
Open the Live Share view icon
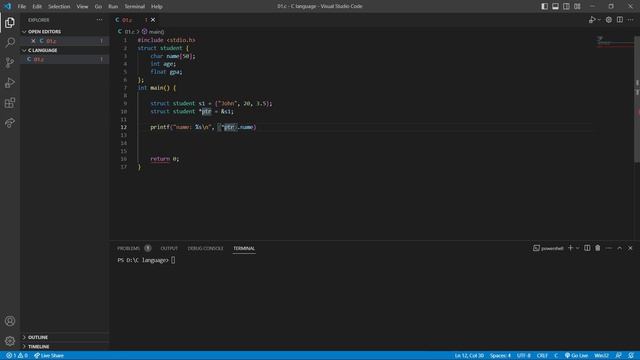click(x=10, y=122)
